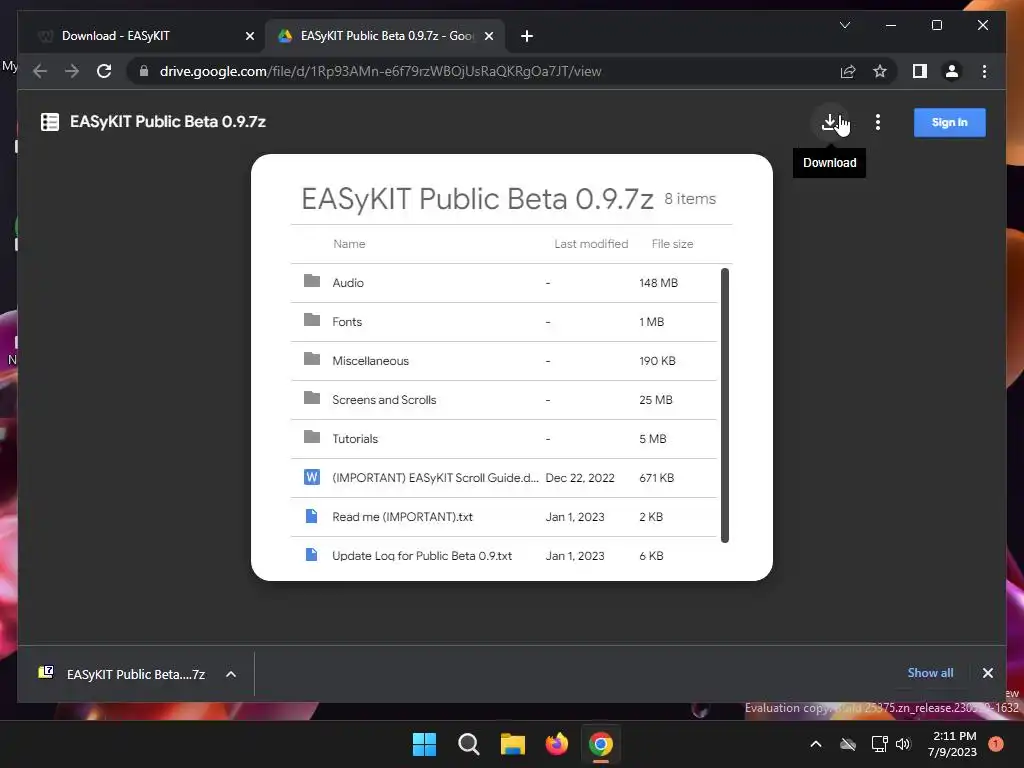The width and height of the screenshot is (1024, 768).
Task: Click the Screens and Scrolls folder icon
Action: point(312,398)
